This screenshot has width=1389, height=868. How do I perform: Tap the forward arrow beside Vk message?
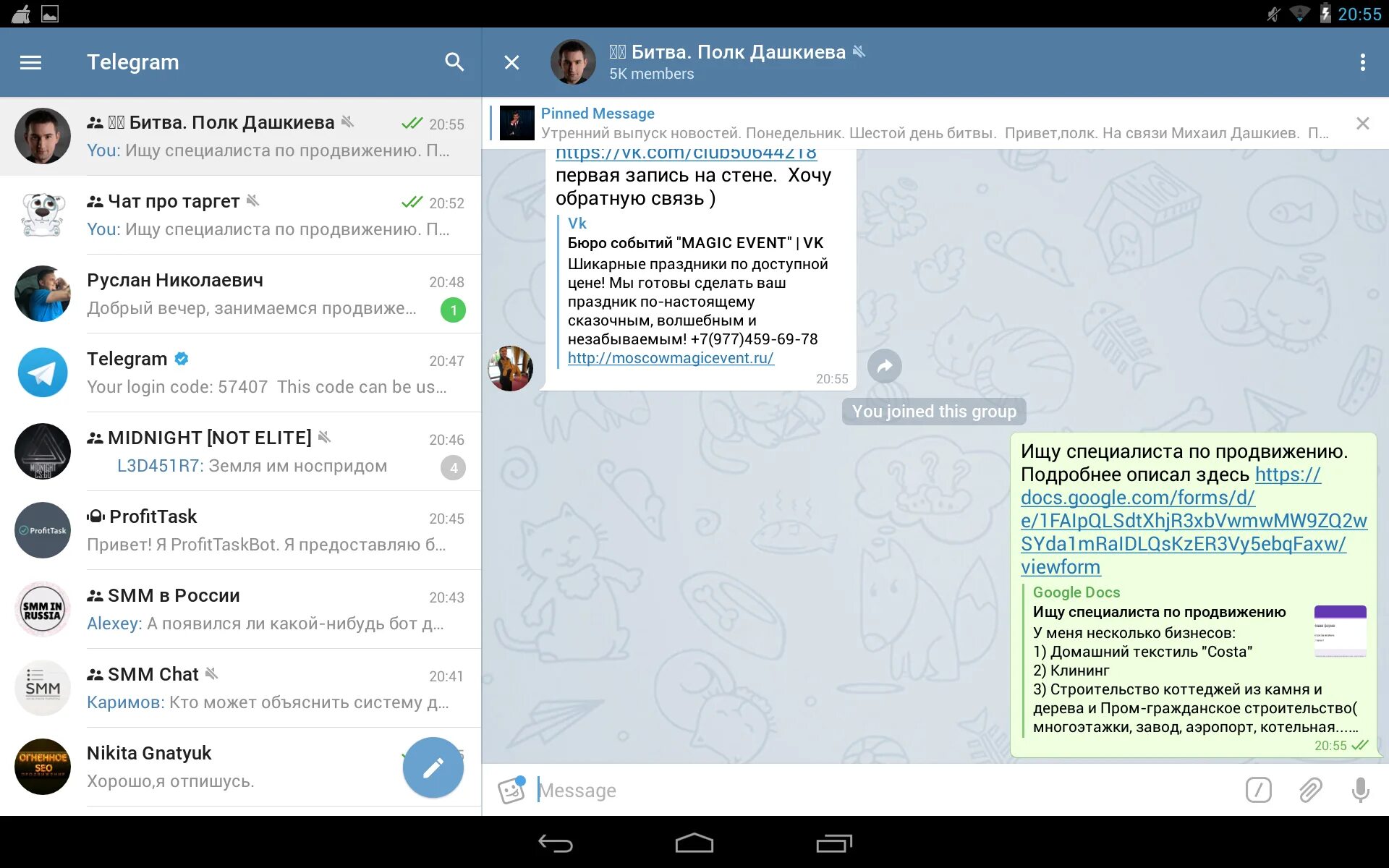[884, 367]
